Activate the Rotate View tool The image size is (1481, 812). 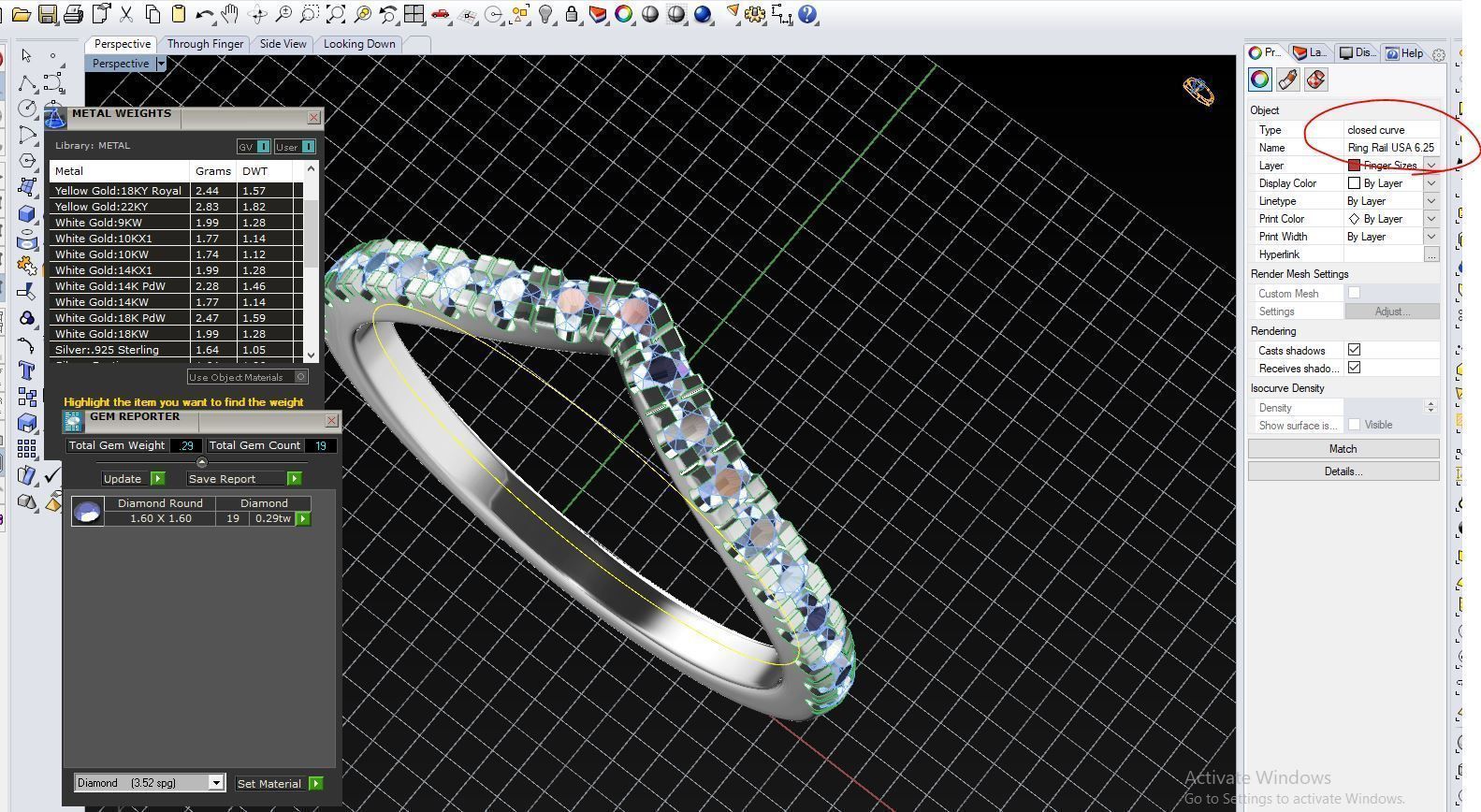coord(257,15)
